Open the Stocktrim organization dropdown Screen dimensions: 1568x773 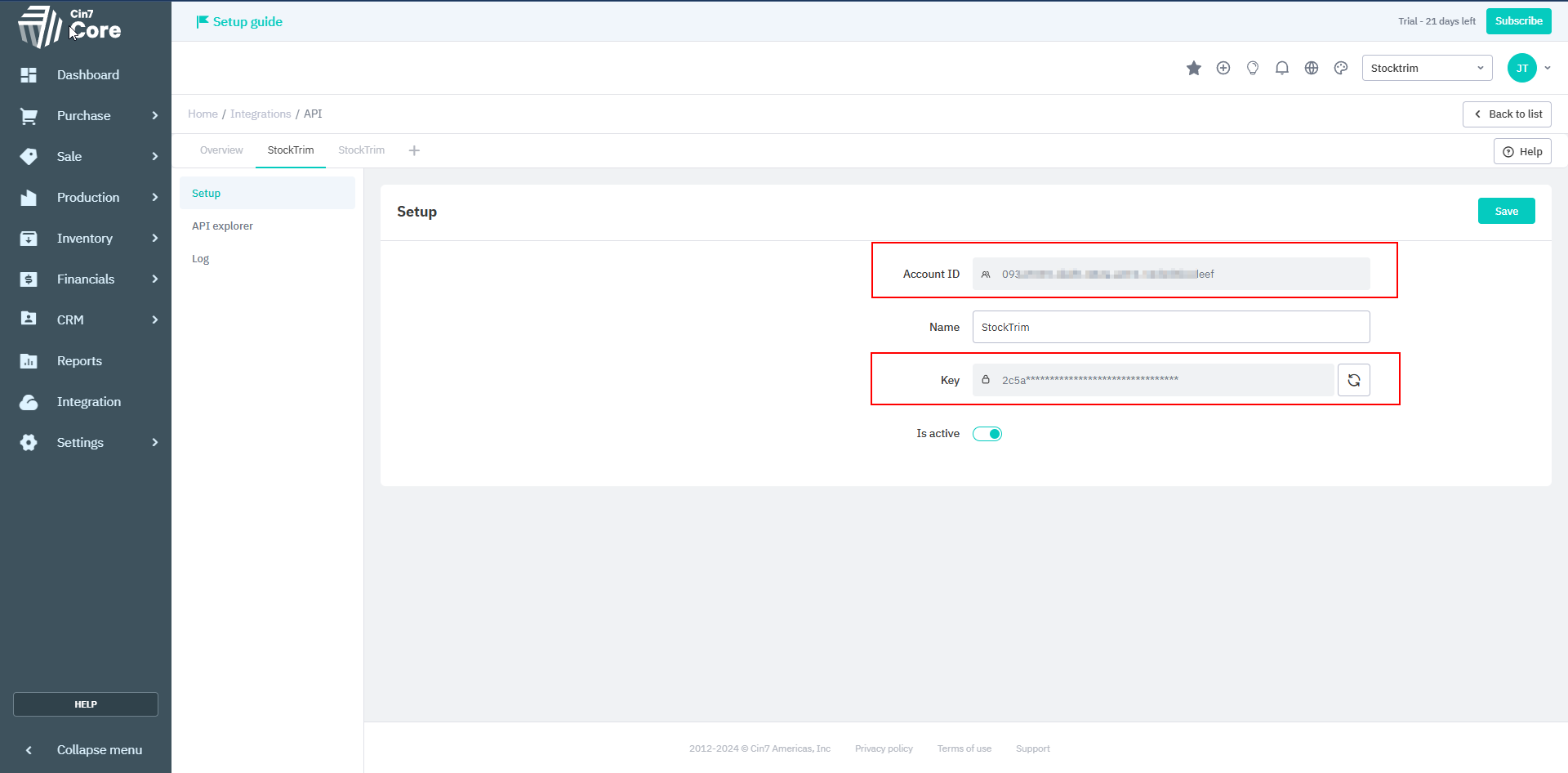[1426, 68]
